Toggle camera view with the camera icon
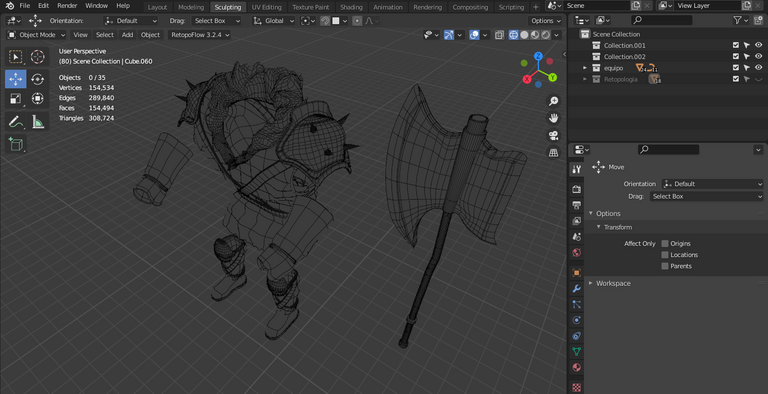Image resolution: width=768 pixels, height=394 pixels. pos(553,136)
